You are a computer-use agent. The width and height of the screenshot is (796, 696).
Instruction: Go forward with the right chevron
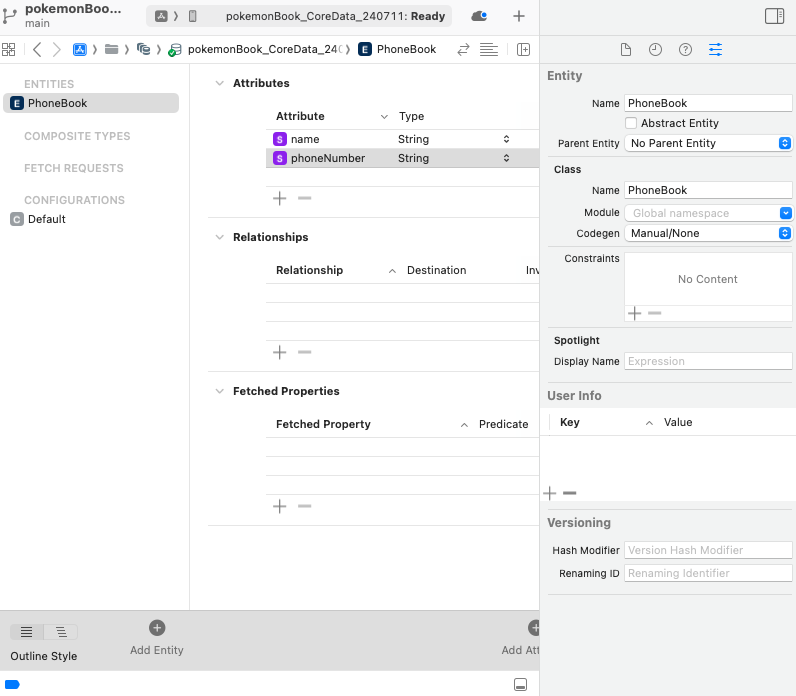[x=56, y=49]
